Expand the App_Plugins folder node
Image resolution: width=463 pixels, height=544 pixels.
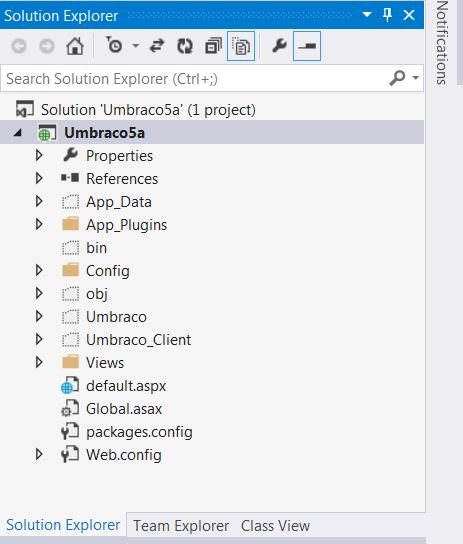click(x=39, y=224)
